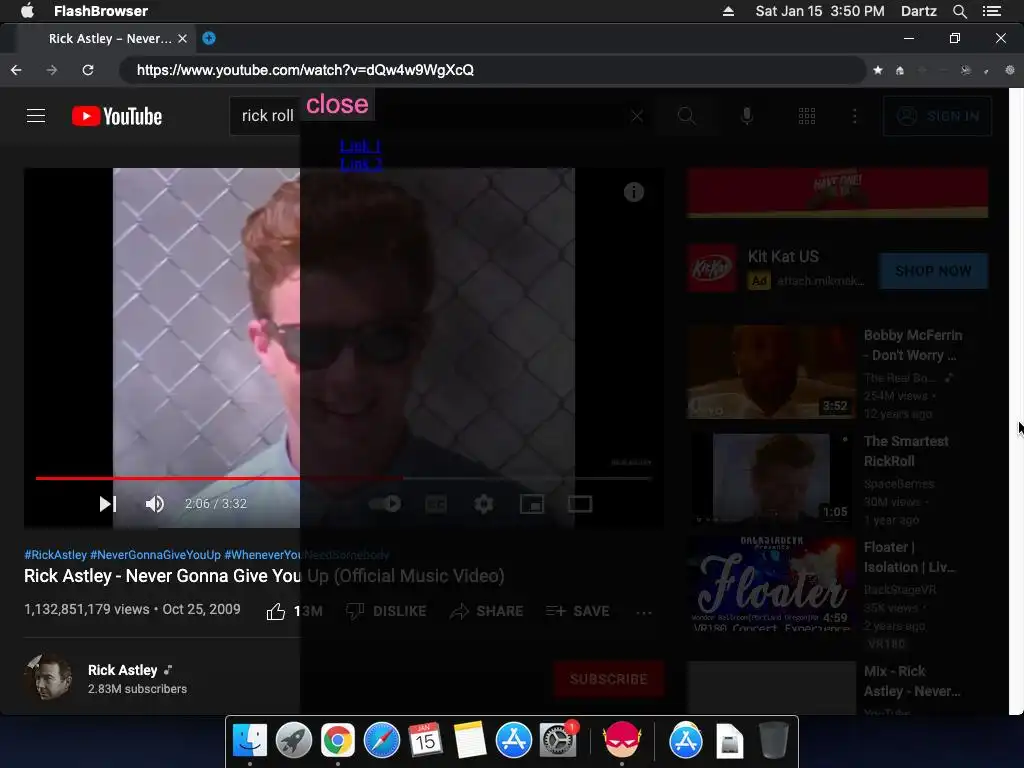This screenshot has width=1024, height=768.
Task: Open the Kit Kat US ad logo
Action: 711,268
